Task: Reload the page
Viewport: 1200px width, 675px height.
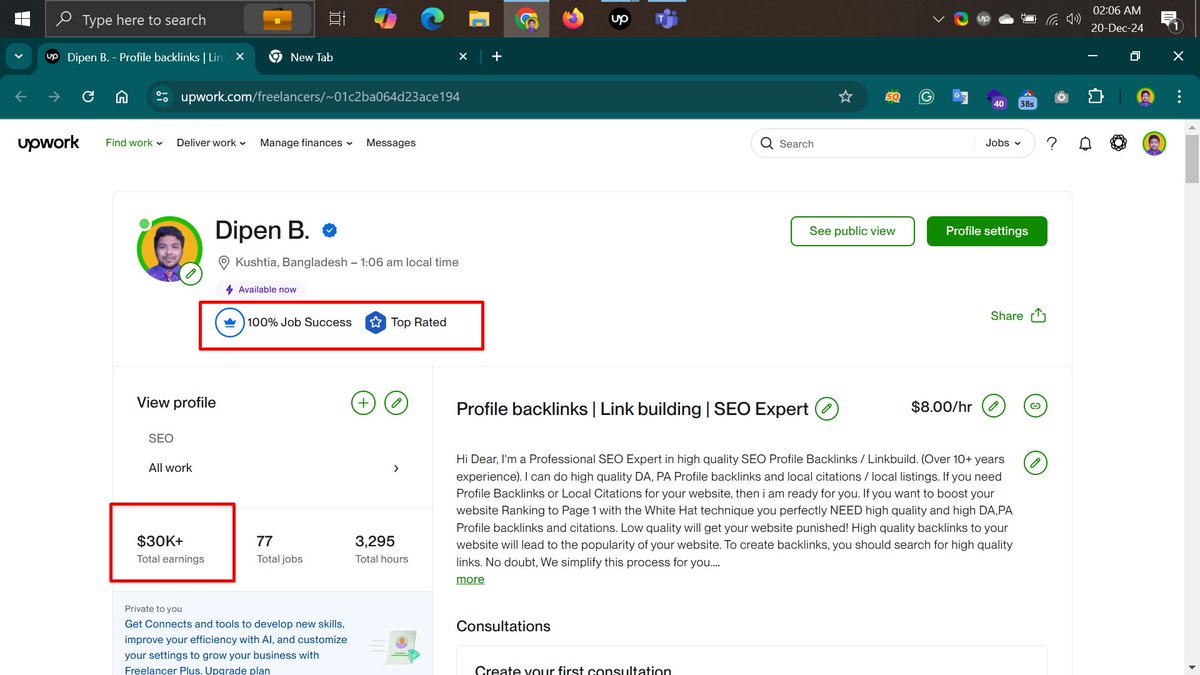Action: pyautogui.click(x=88, y=97)
